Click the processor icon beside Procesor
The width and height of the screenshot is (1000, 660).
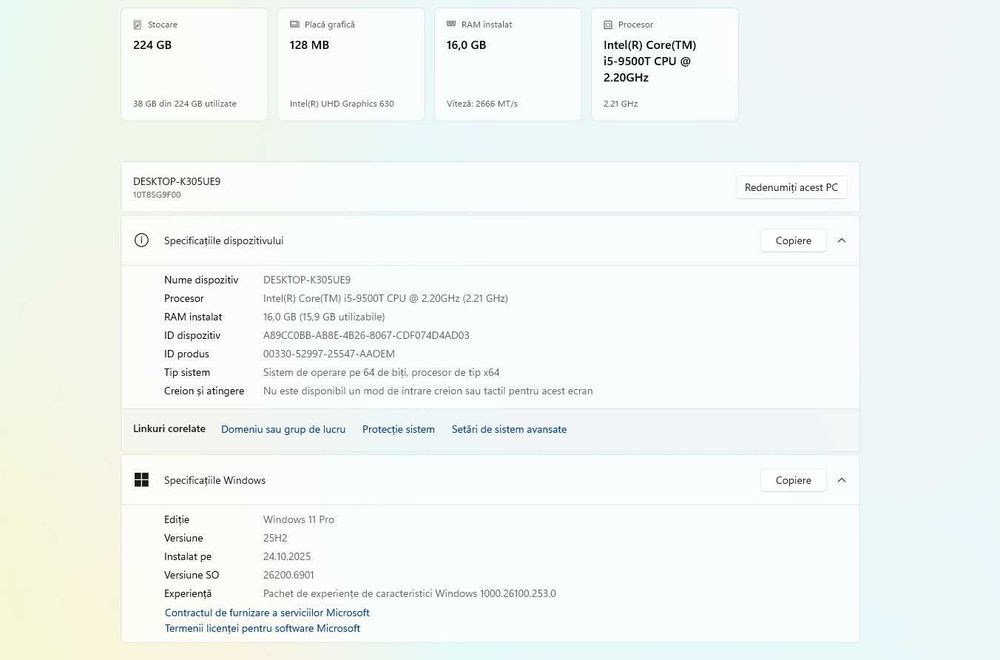click(x=609, y=24)
